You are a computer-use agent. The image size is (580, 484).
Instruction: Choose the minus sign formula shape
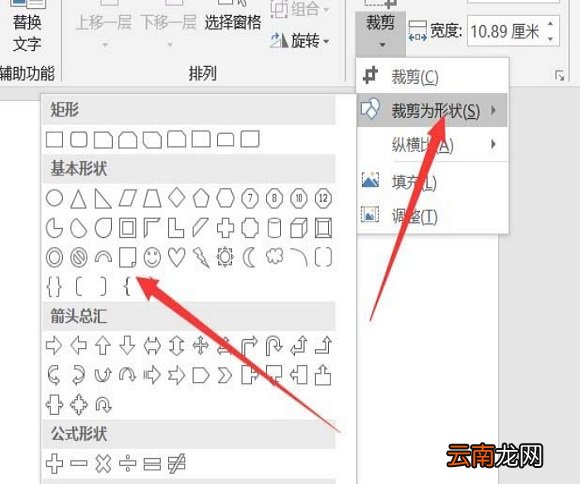[78, 463]
